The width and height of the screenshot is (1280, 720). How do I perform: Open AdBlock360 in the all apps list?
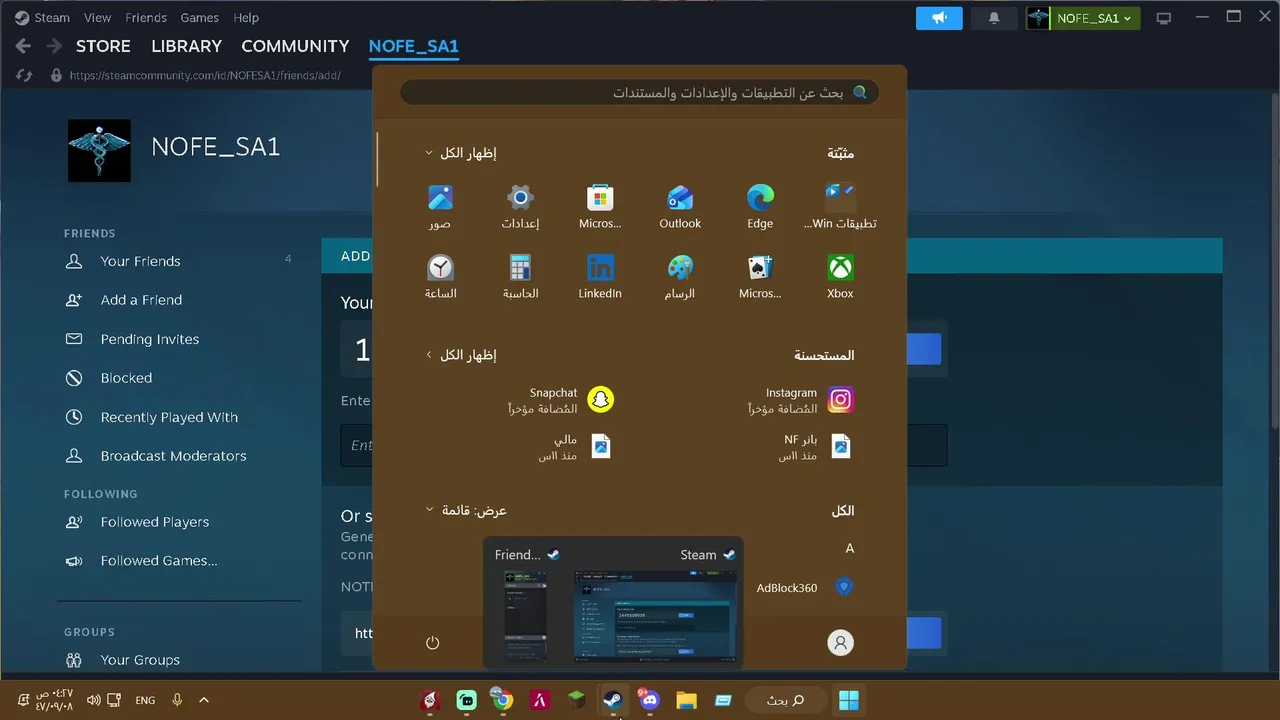point(803,587)
